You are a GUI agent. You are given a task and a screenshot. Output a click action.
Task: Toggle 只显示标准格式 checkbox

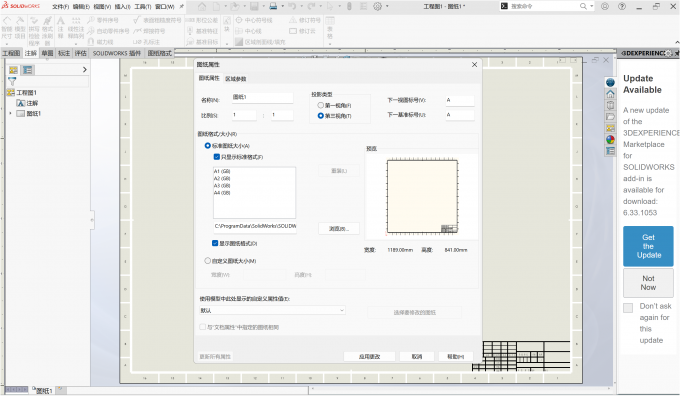(216, 157)
